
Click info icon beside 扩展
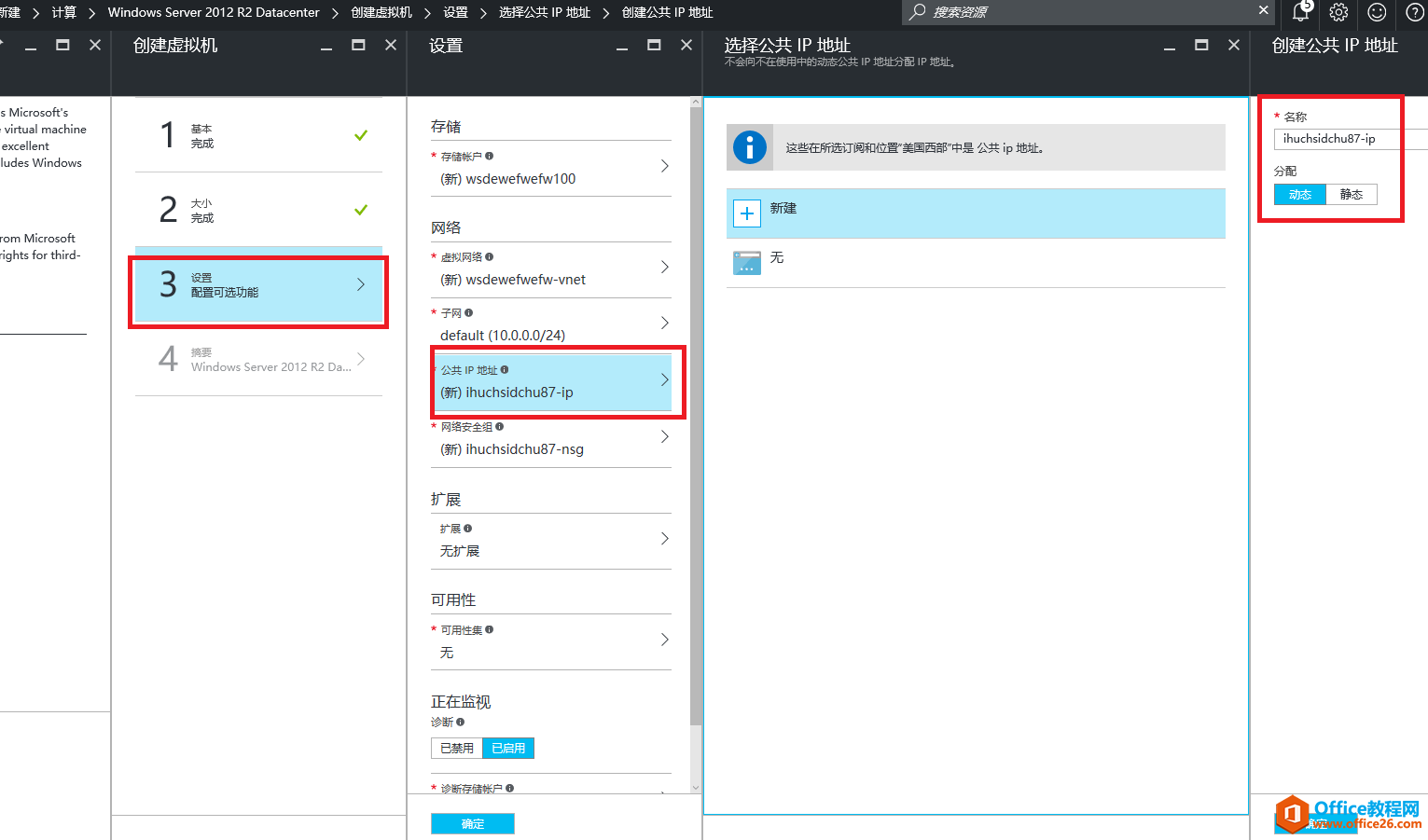(467, 529)
